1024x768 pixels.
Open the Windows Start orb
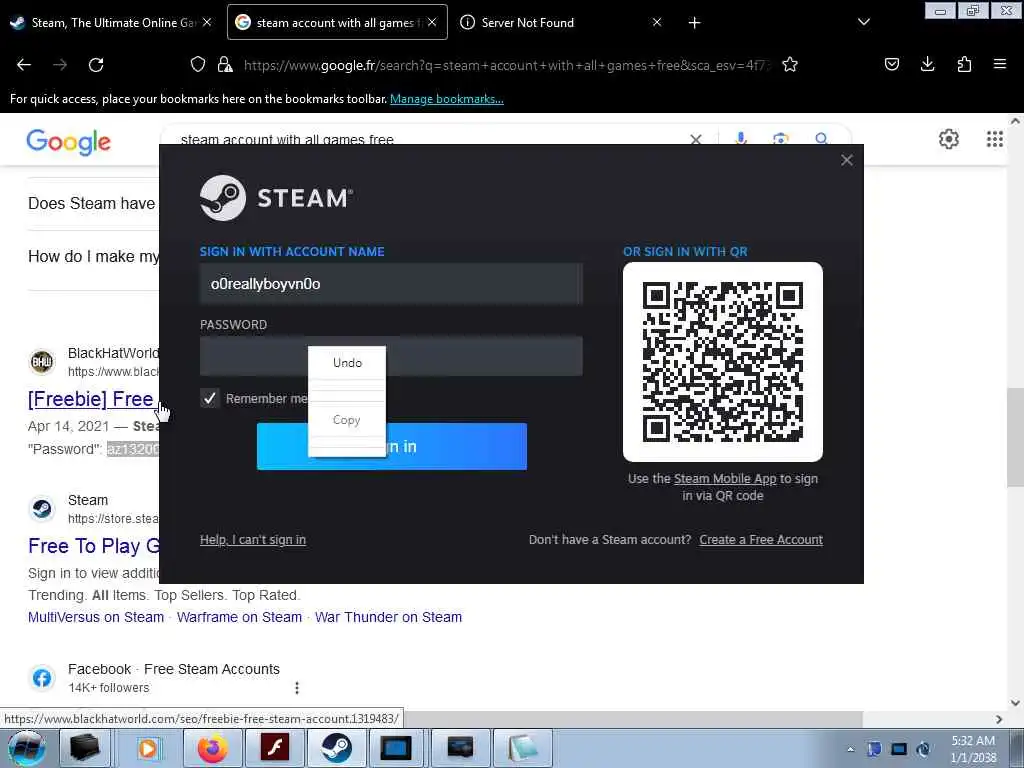tap(26, 748)
